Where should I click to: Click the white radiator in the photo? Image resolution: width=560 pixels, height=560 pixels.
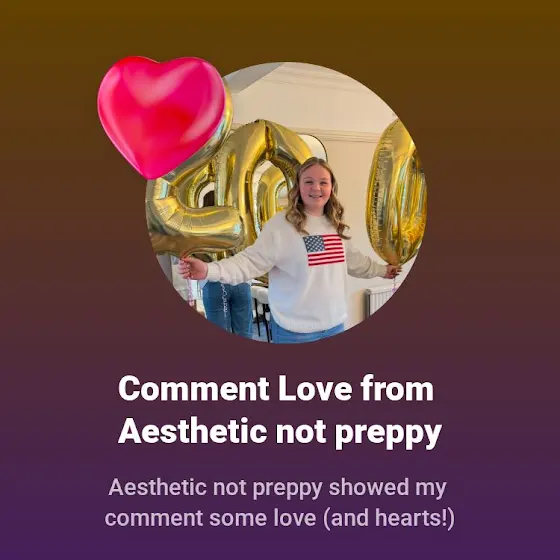coord(379,302)
